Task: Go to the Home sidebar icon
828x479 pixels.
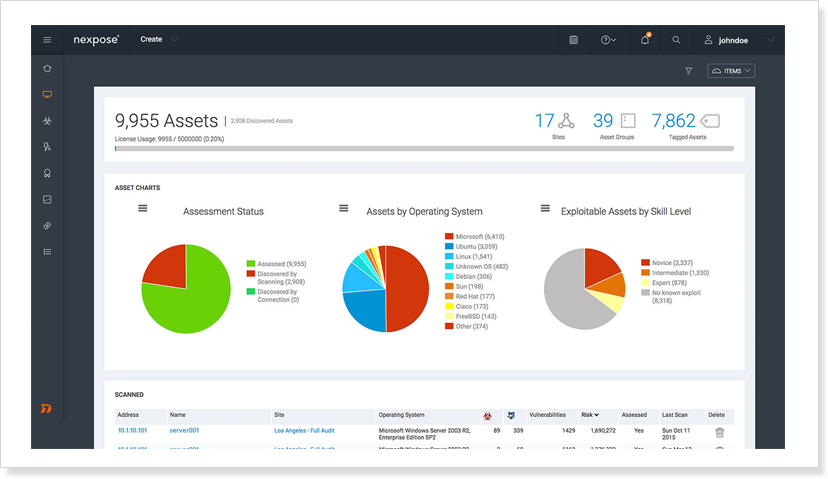Action: [x=47, y=69]
